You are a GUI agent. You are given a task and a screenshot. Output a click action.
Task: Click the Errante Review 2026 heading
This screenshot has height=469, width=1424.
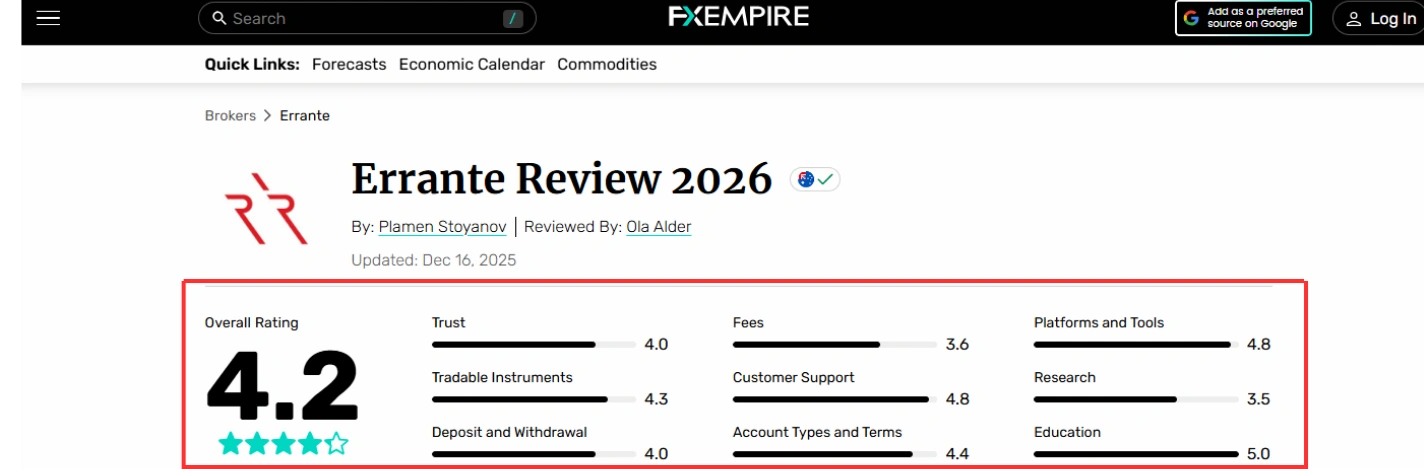[562, 179]
